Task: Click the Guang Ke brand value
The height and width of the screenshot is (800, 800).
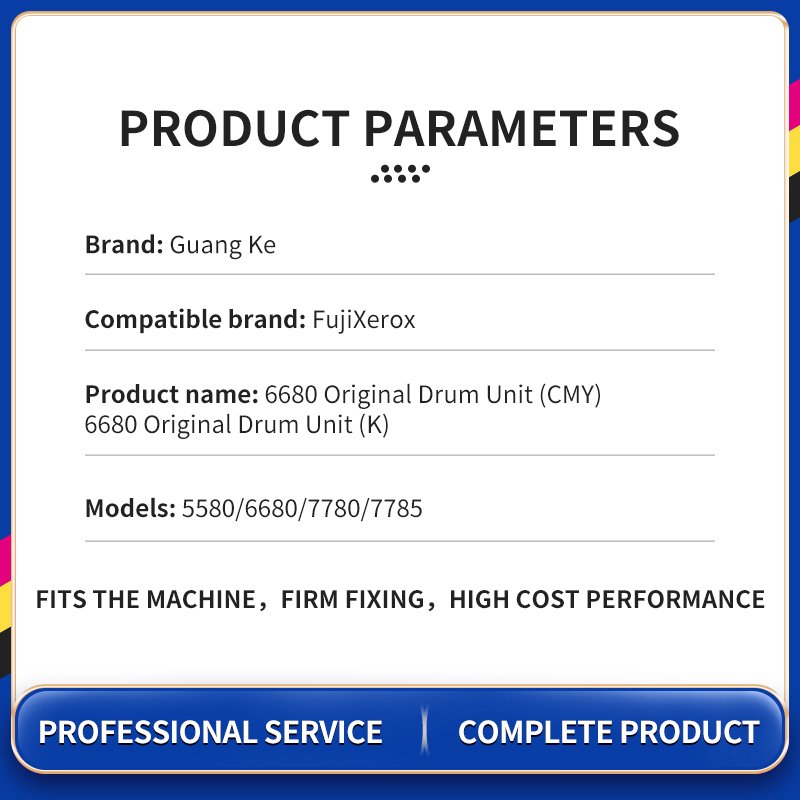Action: coord(222,245)
